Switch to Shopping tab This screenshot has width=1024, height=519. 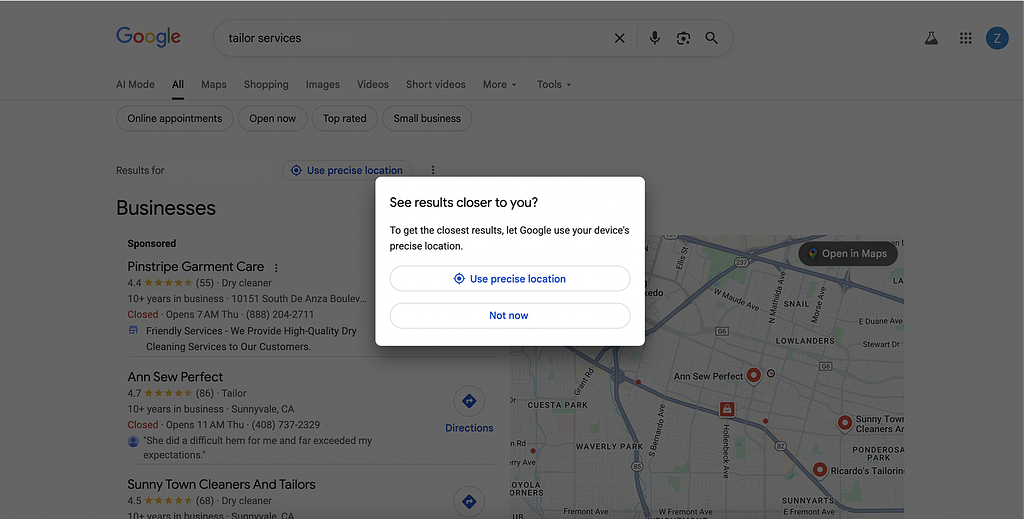click(x=266, y=84)
